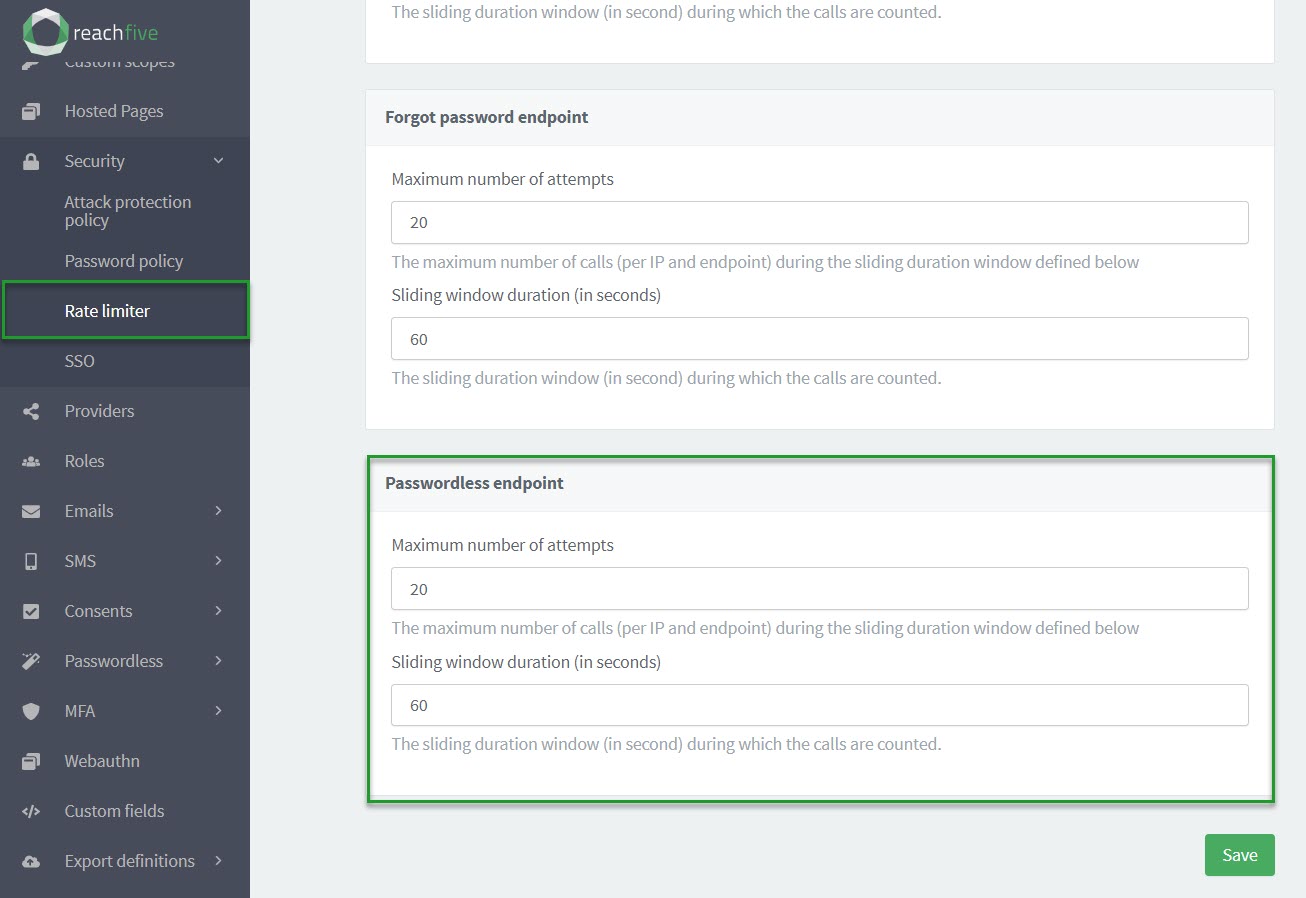1306x898 pixels.
Task: Click the Webauthn sidebar icon
Action: tap(31, 761)
